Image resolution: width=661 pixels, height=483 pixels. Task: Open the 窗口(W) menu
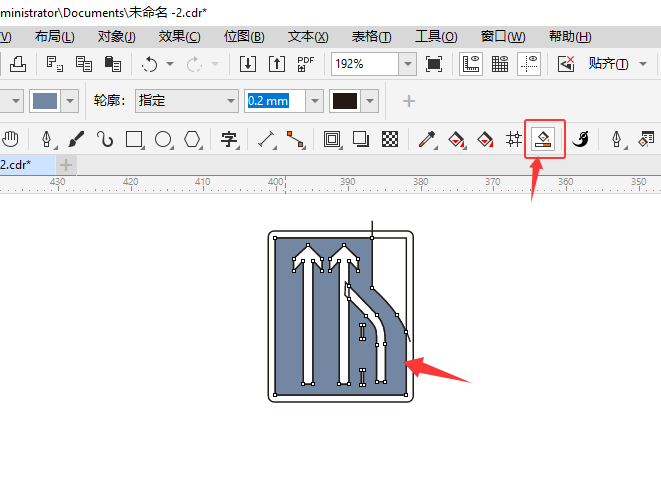point(503,37)
